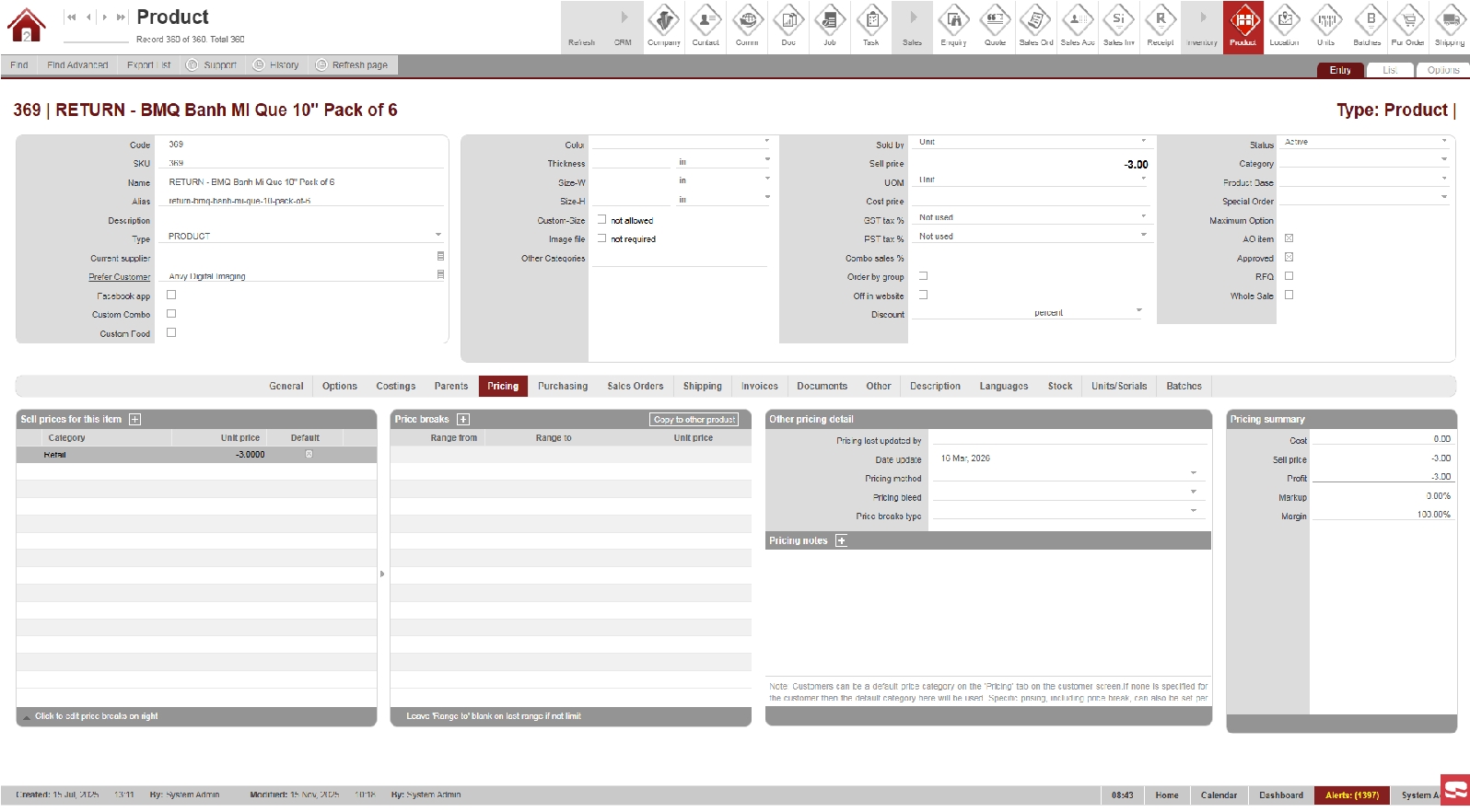Toggle the Off in website checkbox
This screenshot has width=1470, height=812.
pyautogui.click(x=923, y=296)
